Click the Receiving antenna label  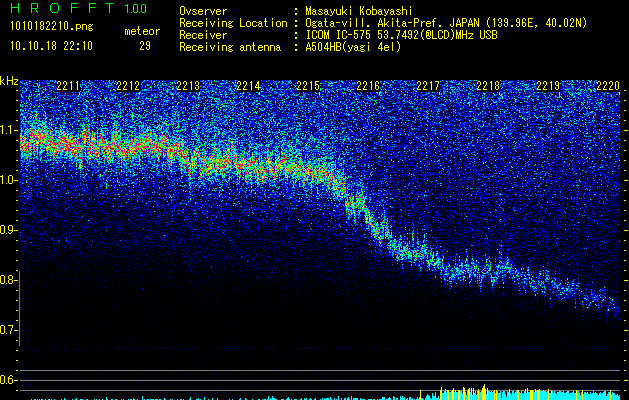click(230, 47)
